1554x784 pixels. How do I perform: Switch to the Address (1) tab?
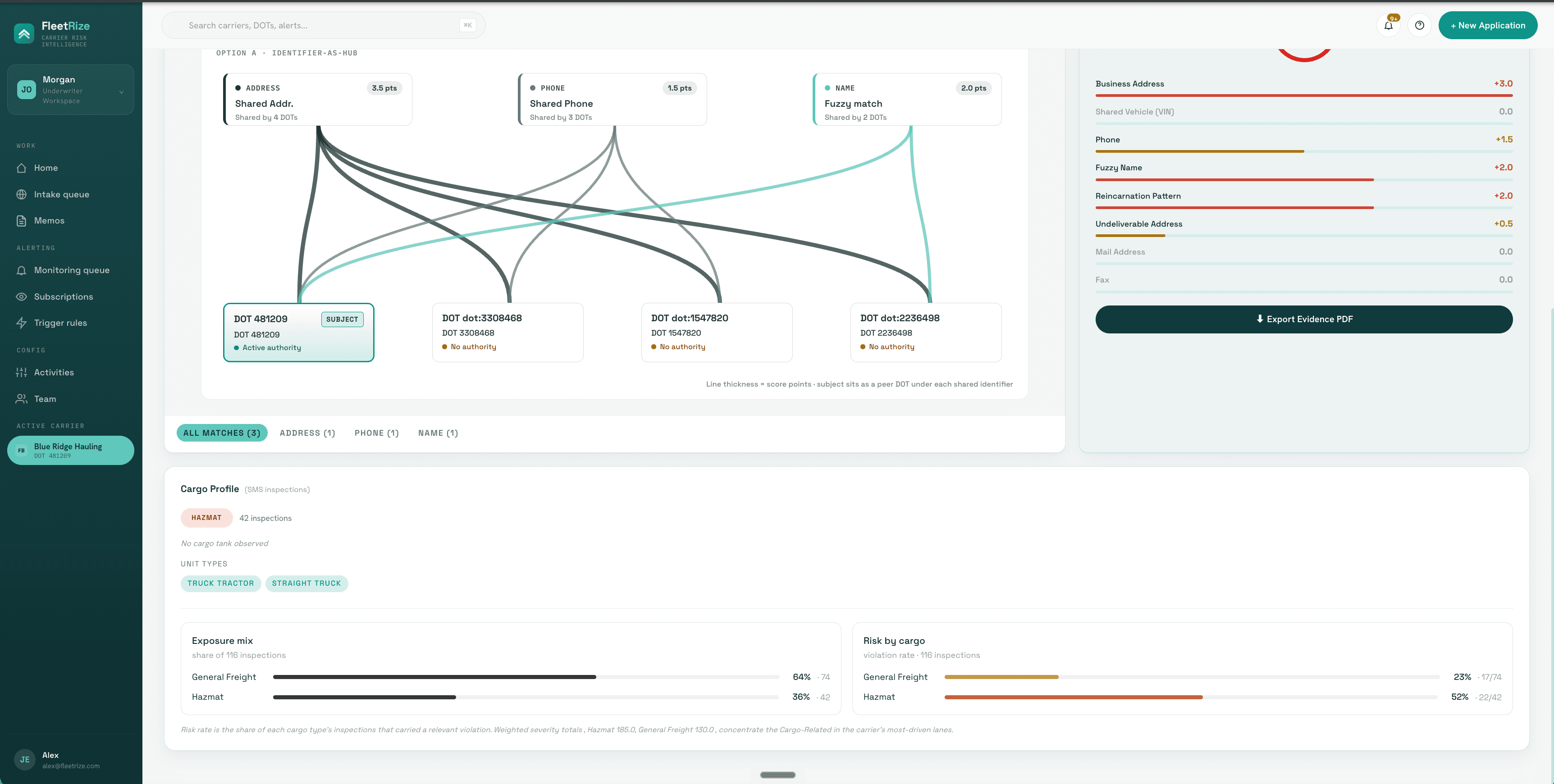click(x=307, y=433)
